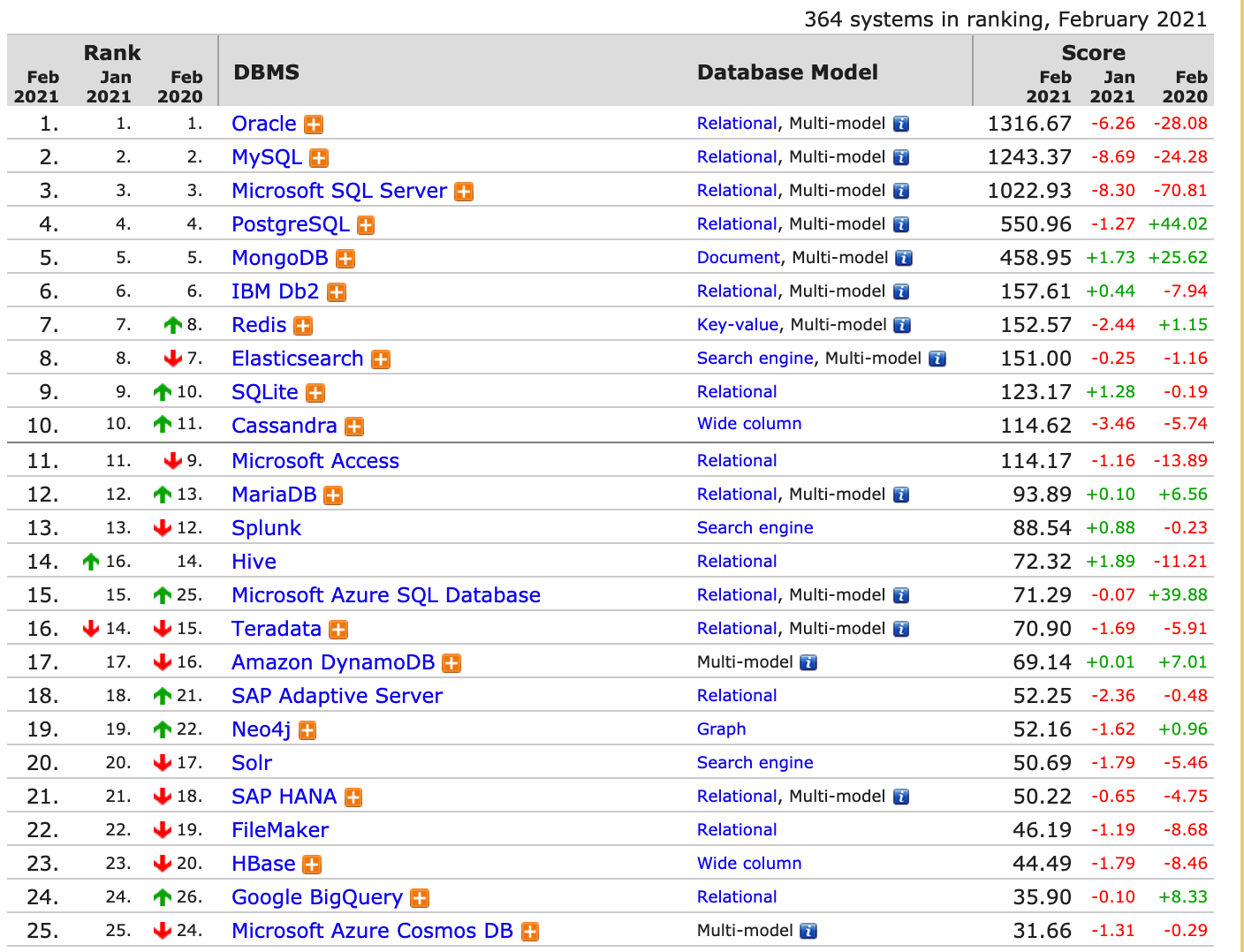Click the plus icon next to Neo4j
This screenshot has height=952, width=1244.
pos(307,730)
